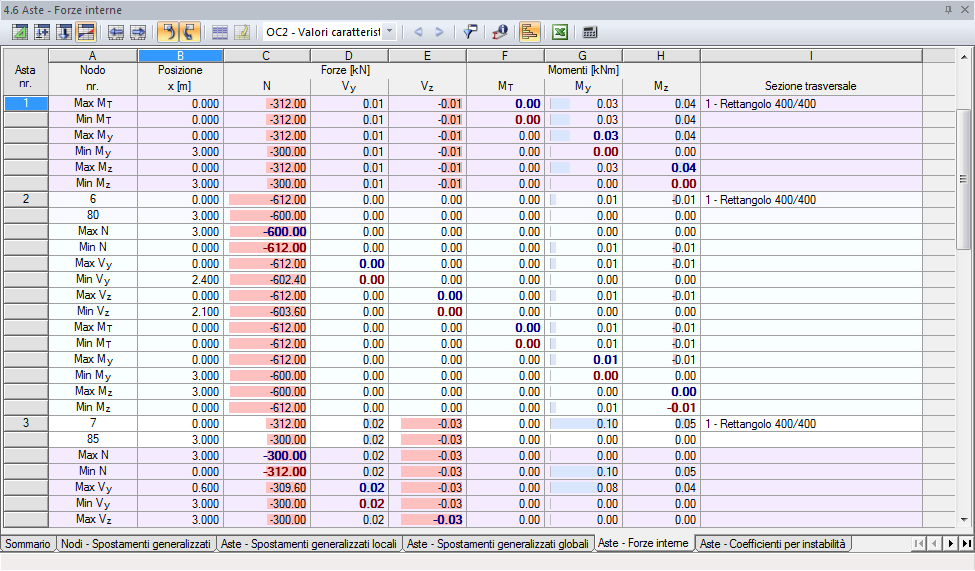Viewport: 975px width, 571px height.
Task: Click My value 0.08 cell
Action: (x=583, y=488)
